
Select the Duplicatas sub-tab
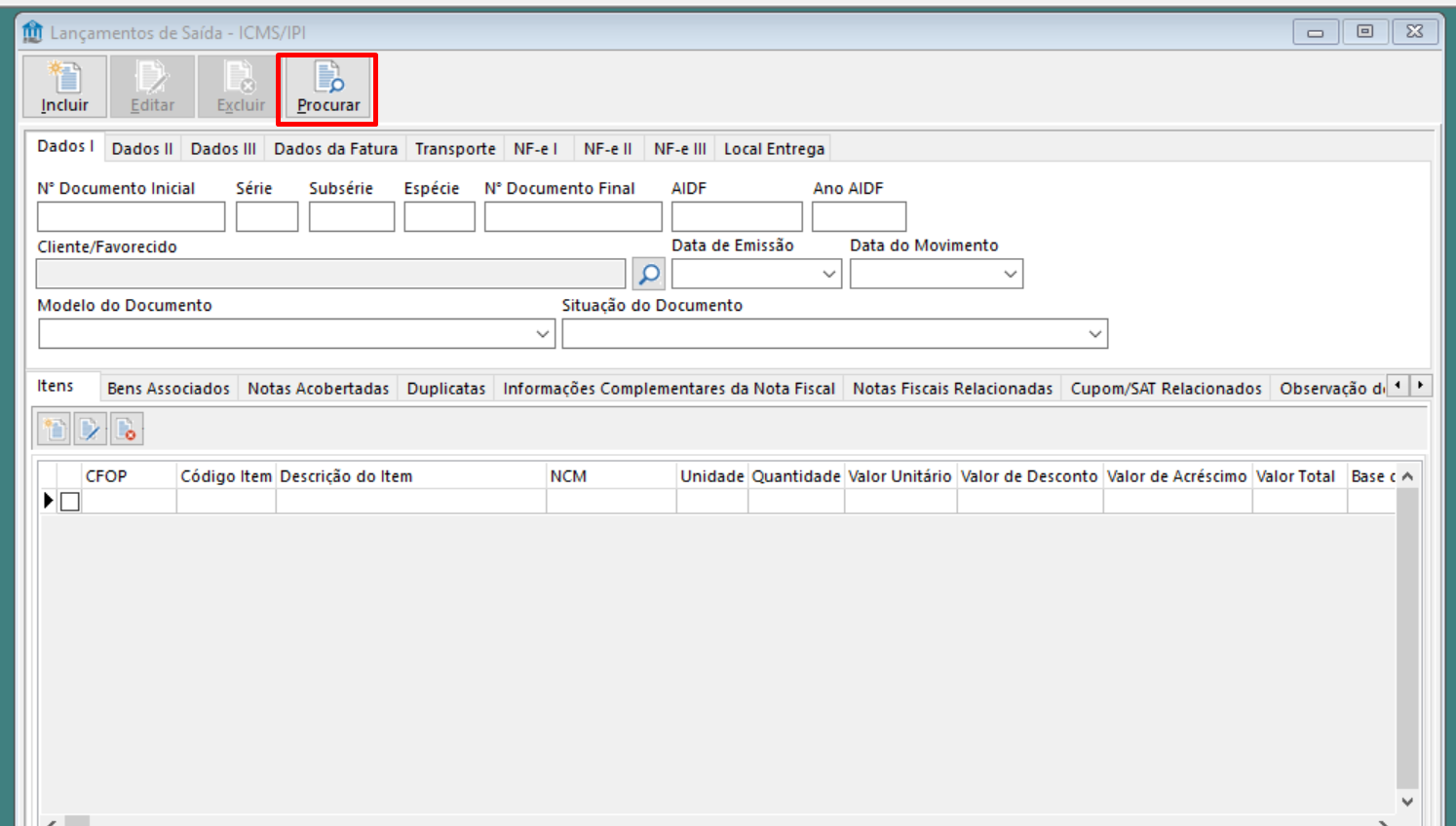pyautogui.click(x=446, y=389)
